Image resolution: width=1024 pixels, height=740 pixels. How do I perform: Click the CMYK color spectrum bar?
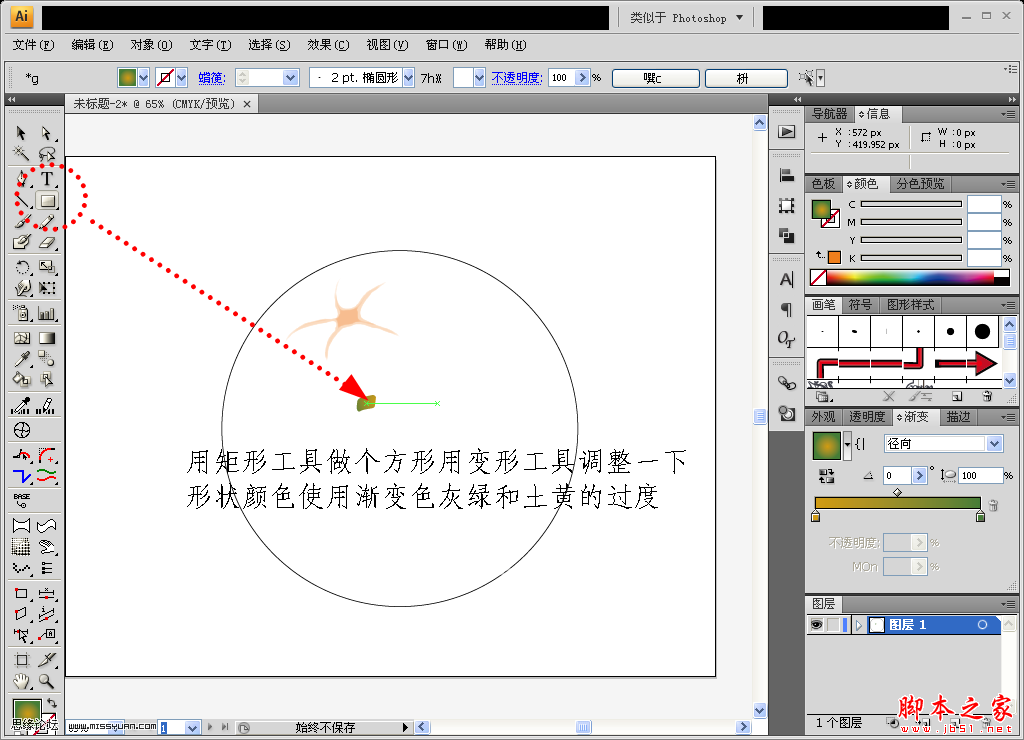point(909,278)
